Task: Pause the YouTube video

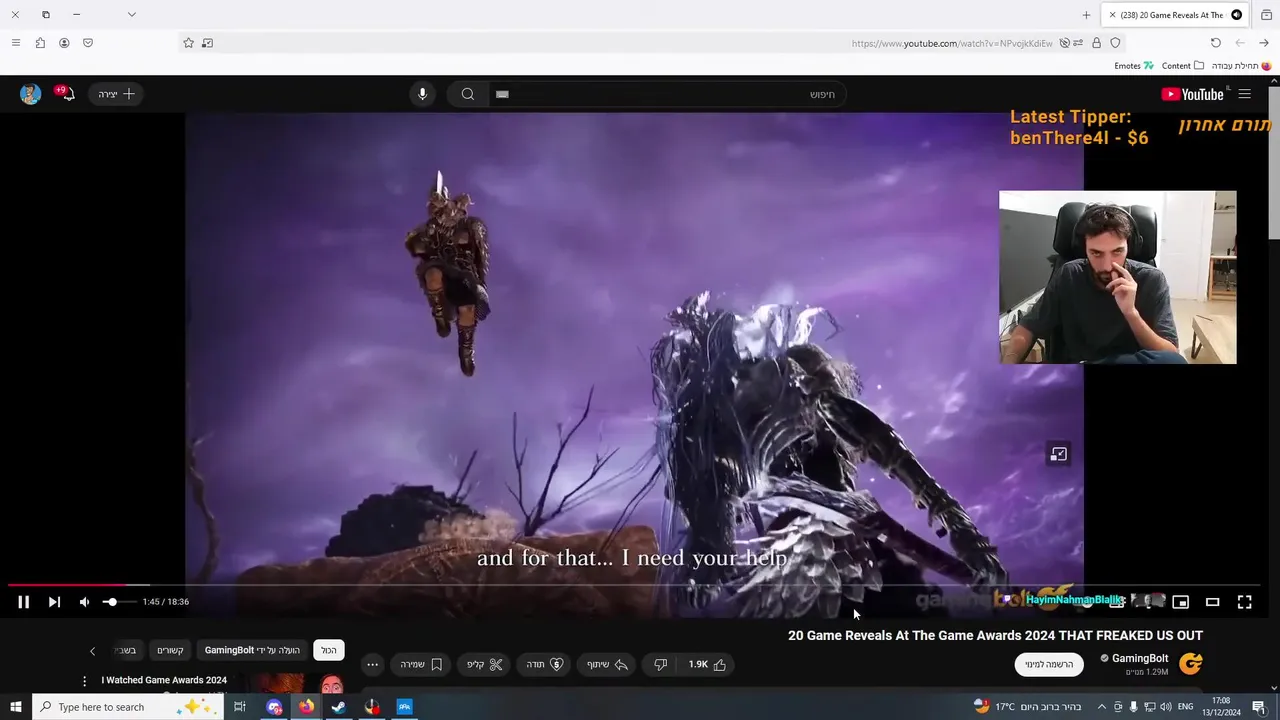Action: point(23,602)
